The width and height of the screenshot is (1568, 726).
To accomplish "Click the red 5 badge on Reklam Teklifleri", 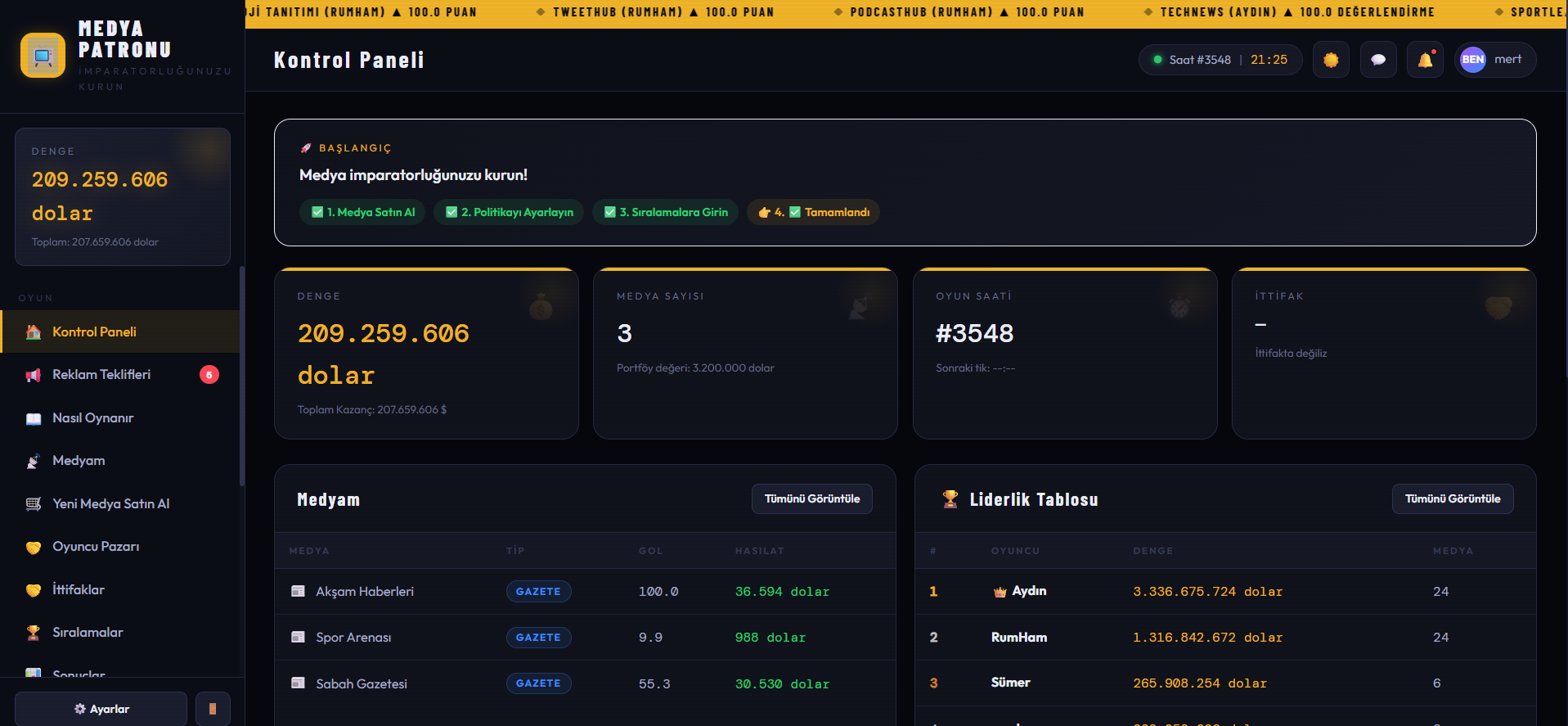I will [x=209, y=375].
